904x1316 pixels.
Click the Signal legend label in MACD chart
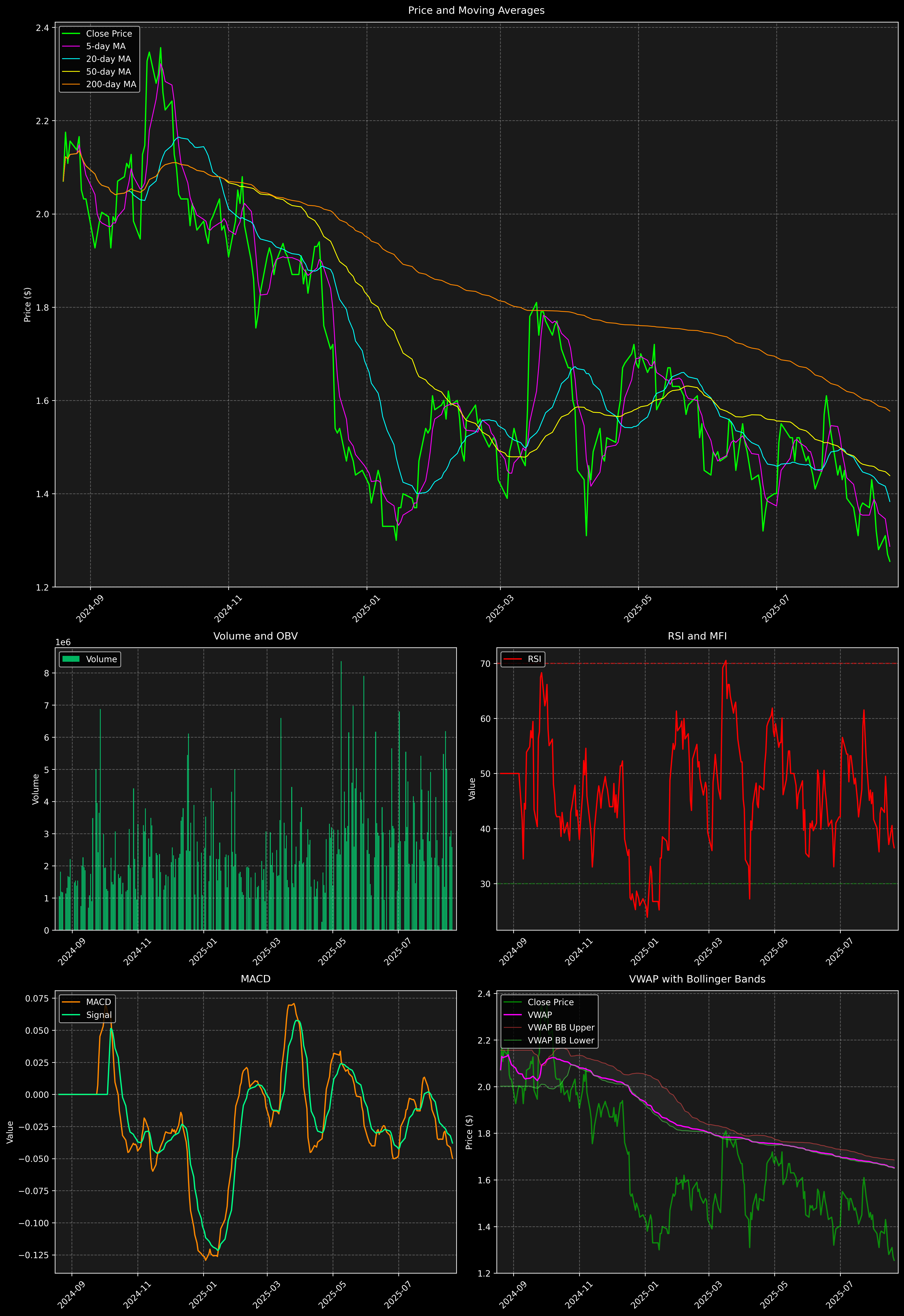click(99, 1015)
